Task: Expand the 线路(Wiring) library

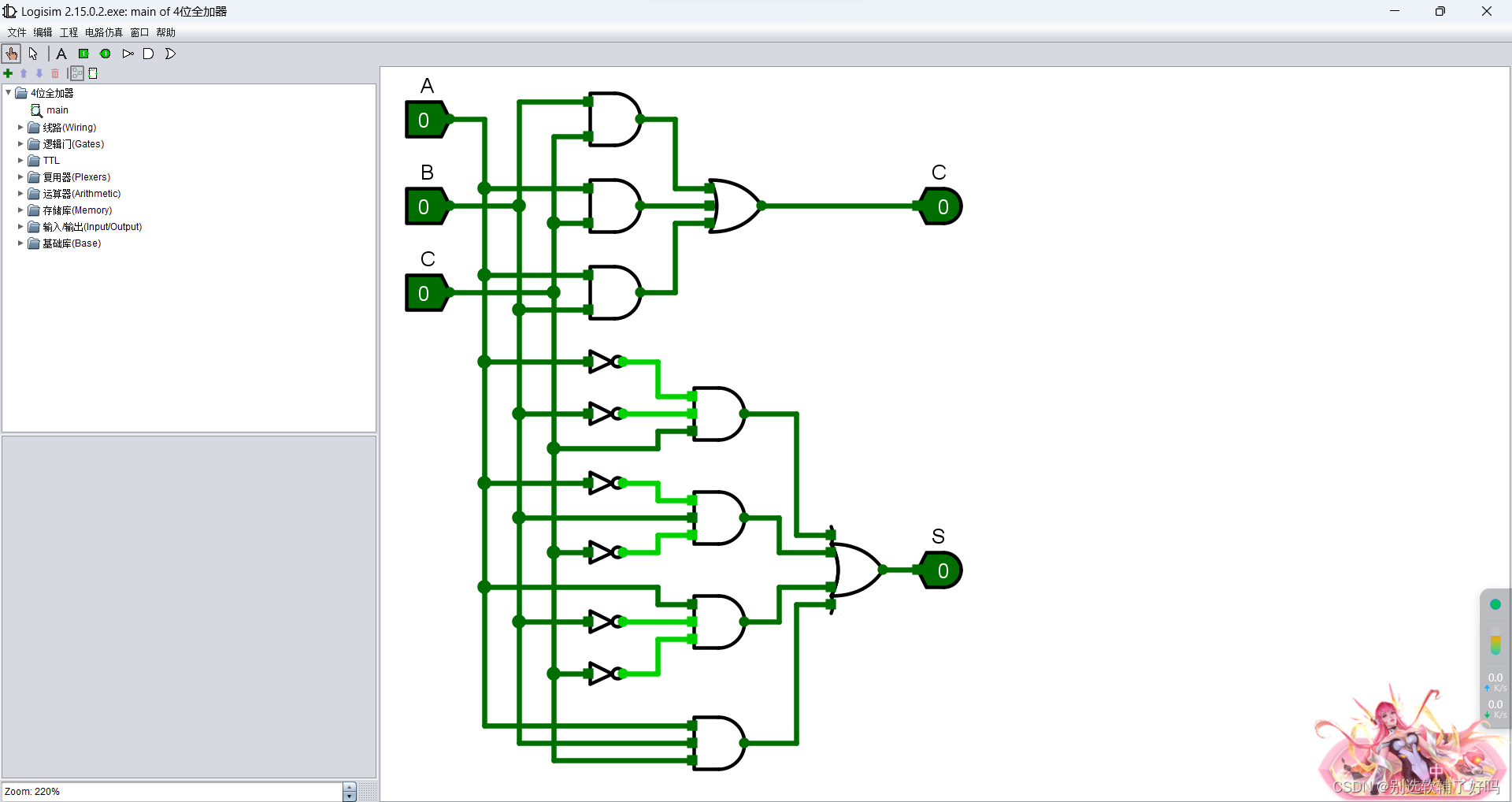Action: click(20, 127)
